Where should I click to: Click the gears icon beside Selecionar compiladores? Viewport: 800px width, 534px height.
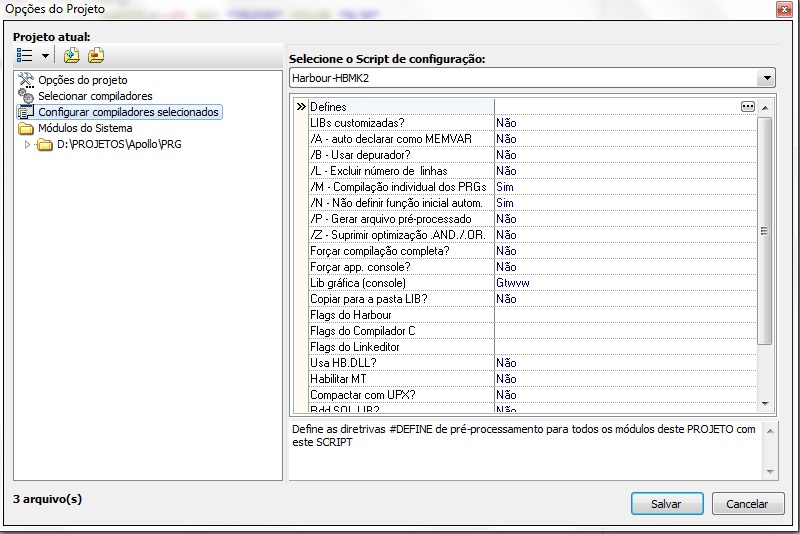26,96
